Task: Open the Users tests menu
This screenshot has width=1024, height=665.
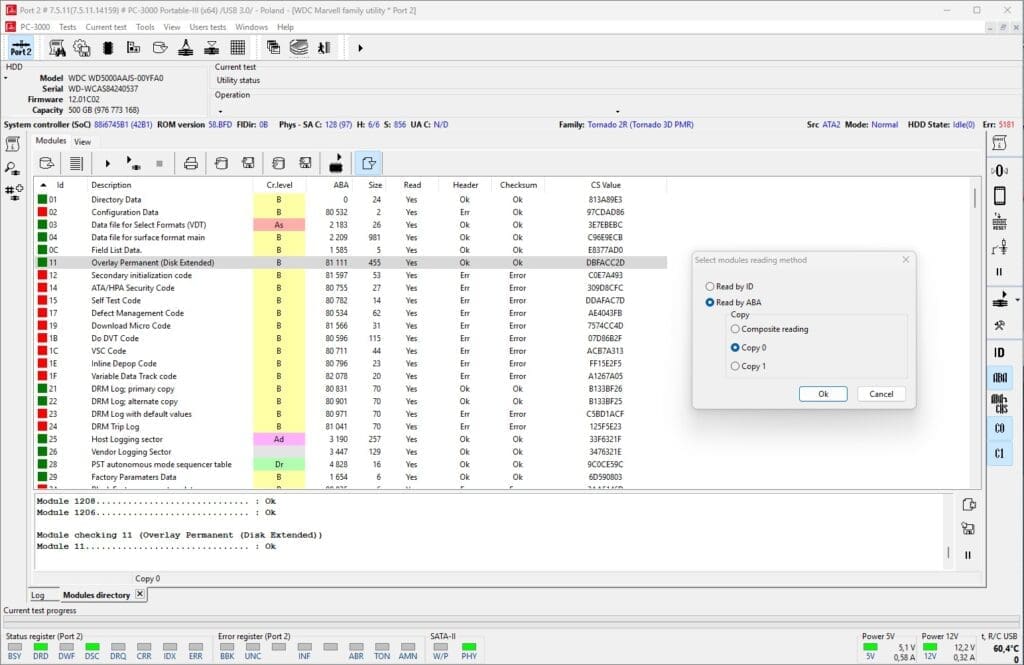Action: [208, 27]
